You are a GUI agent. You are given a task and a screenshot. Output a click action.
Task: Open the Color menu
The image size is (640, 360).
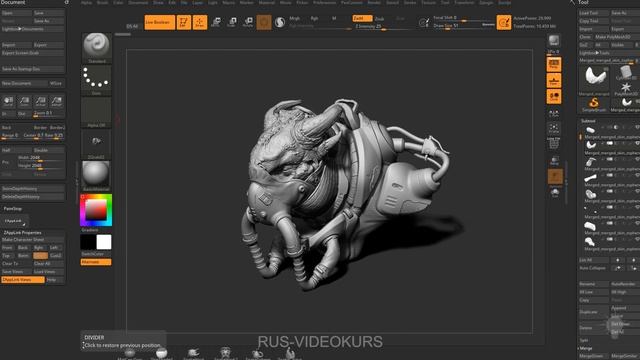pos(118,2)
